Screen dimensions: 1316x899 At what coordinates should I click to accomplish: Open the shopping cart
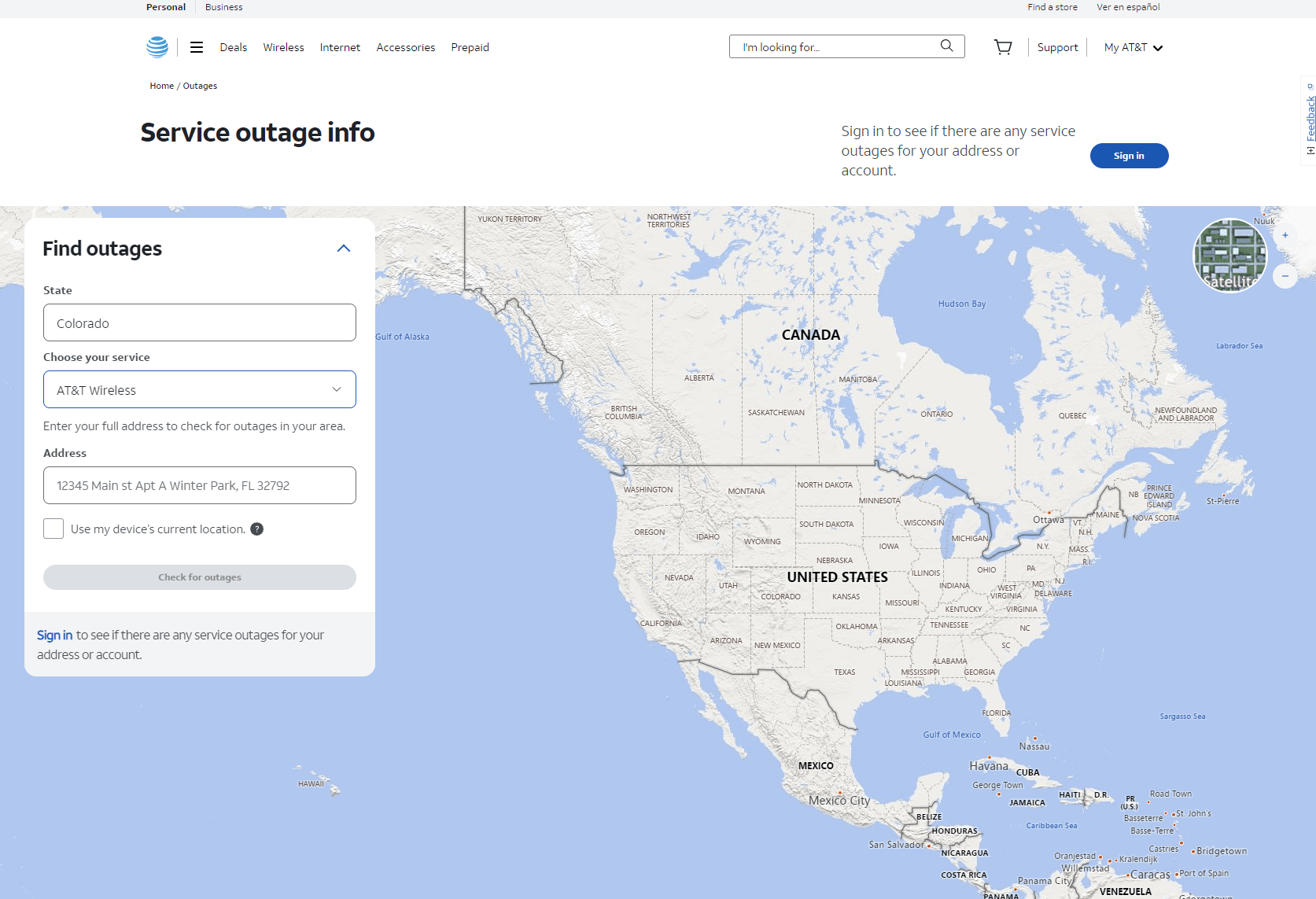pos(1003,47)
